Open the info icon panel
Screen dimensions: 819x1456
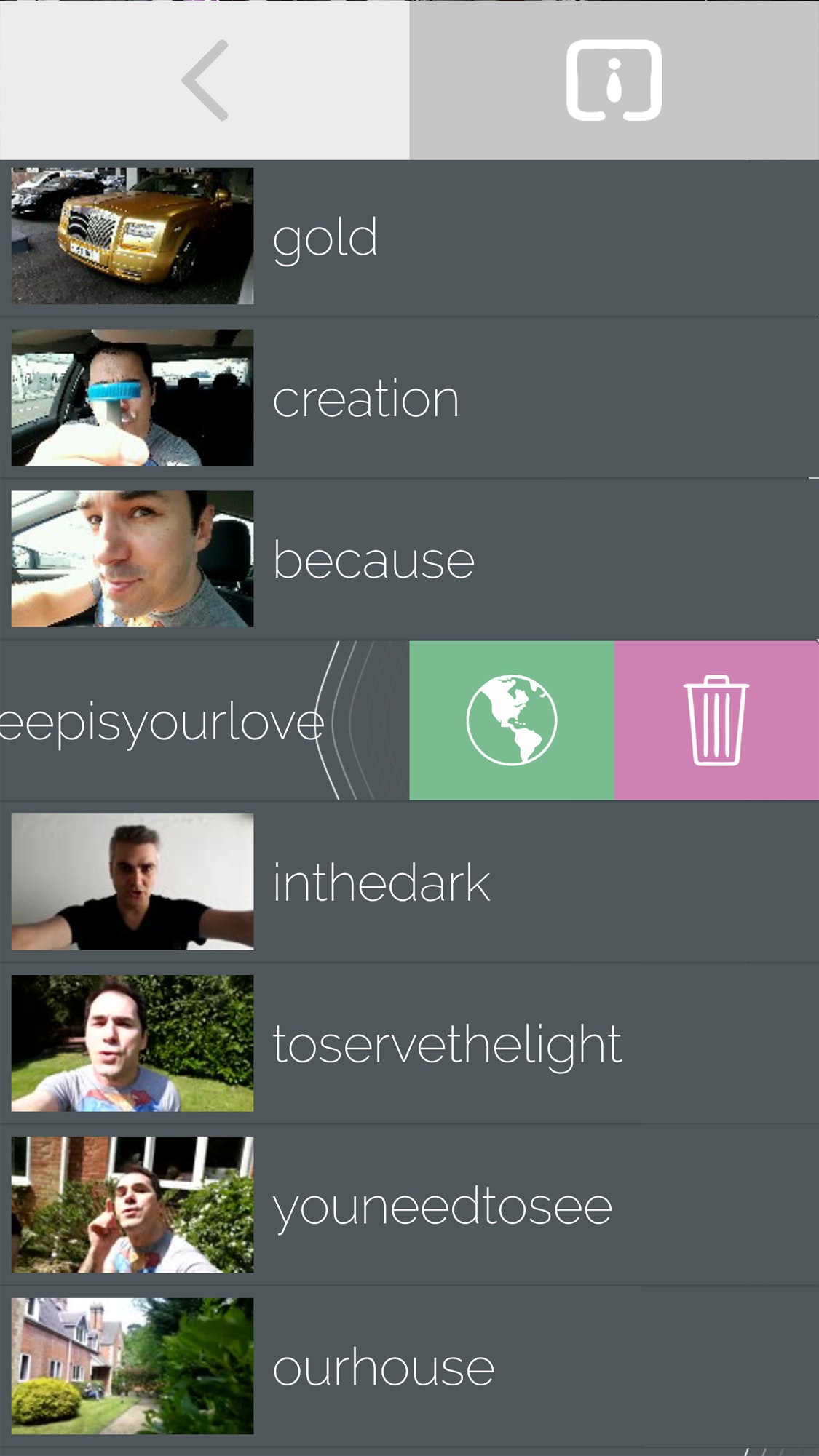point(614,80)
